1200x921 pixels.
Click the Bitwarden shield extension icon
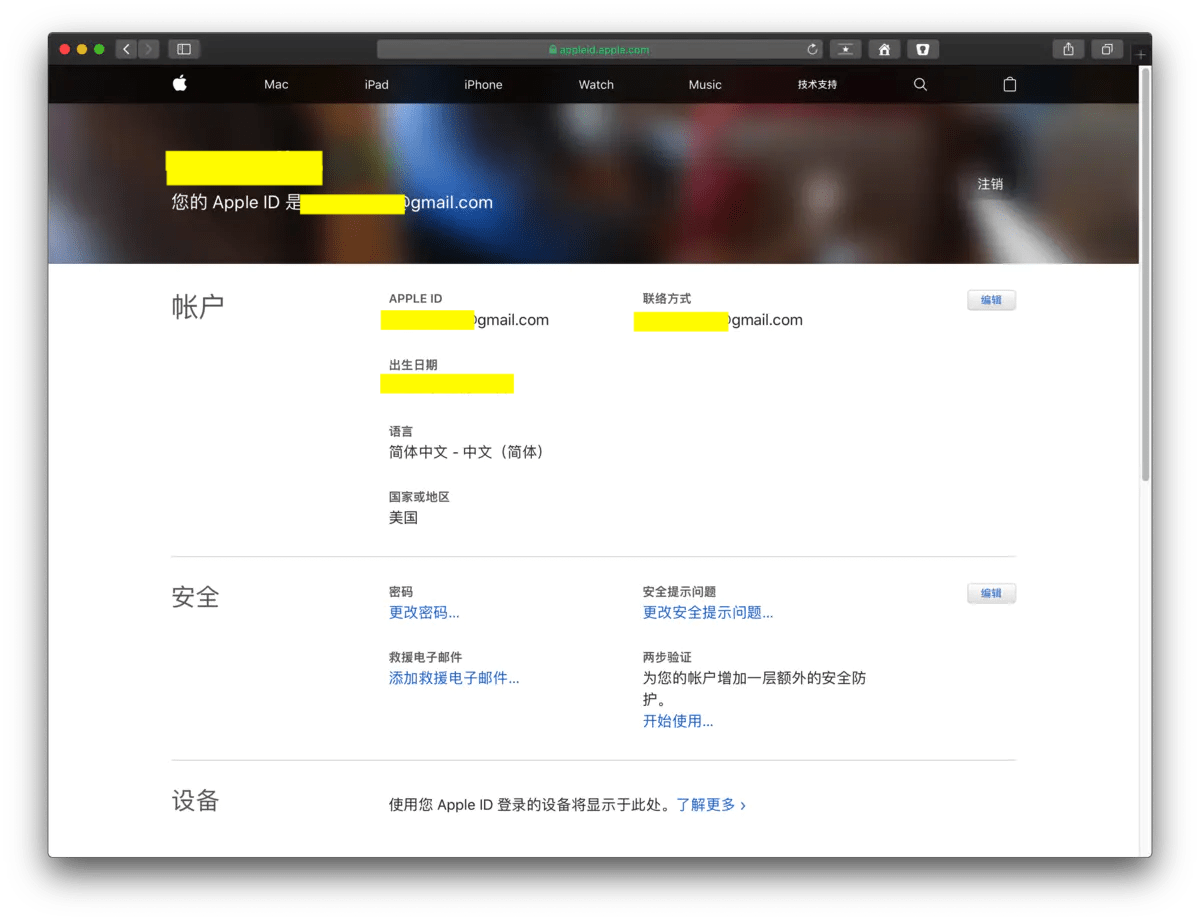(922, 49)
